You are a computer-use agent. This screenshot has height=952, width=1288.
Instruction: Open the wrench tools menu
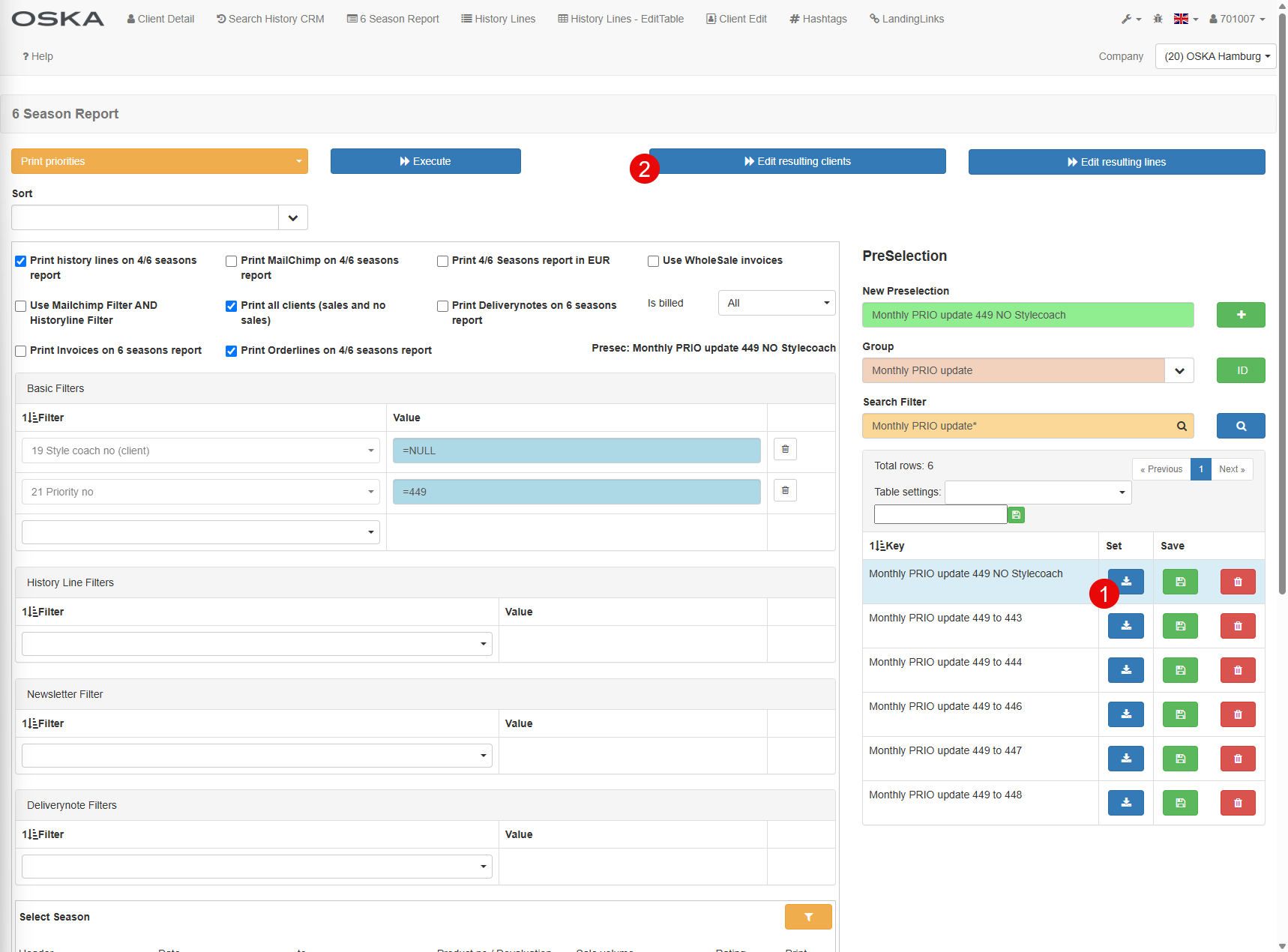tap(1130, 19)
